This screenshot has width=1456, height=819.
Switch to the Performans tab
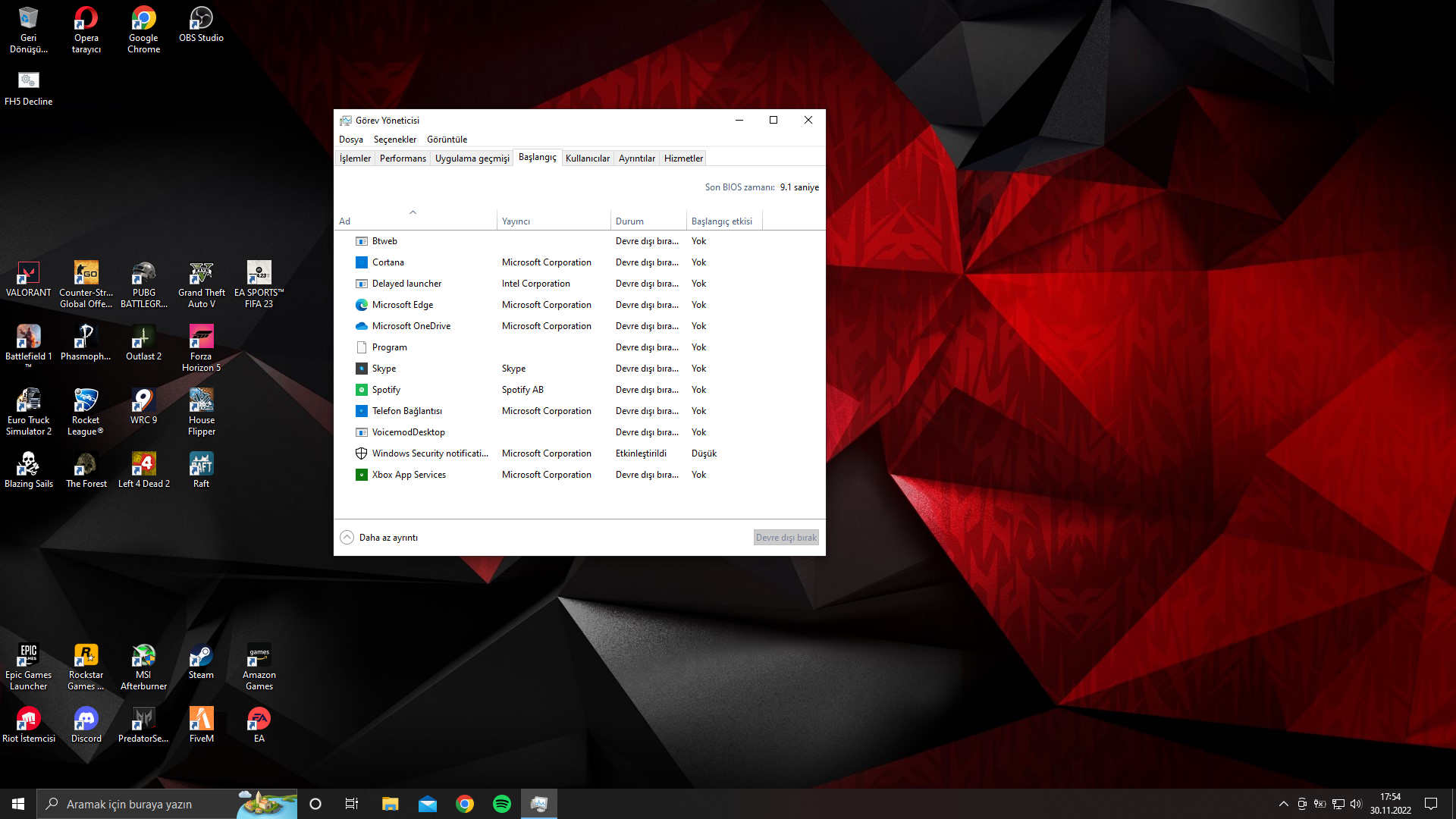point(403,158)
